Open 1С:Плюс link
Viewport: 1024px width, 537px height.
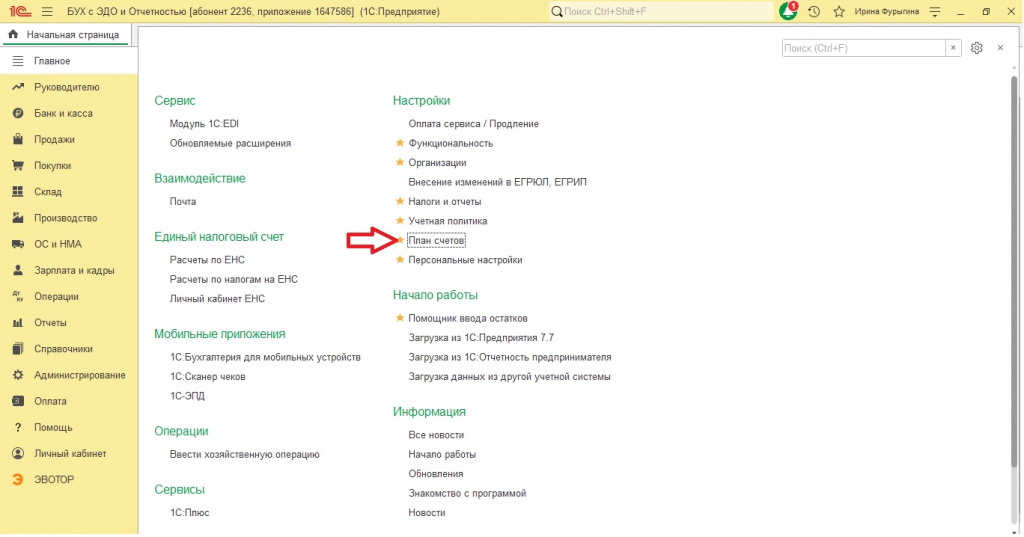[x=189, y=513]
